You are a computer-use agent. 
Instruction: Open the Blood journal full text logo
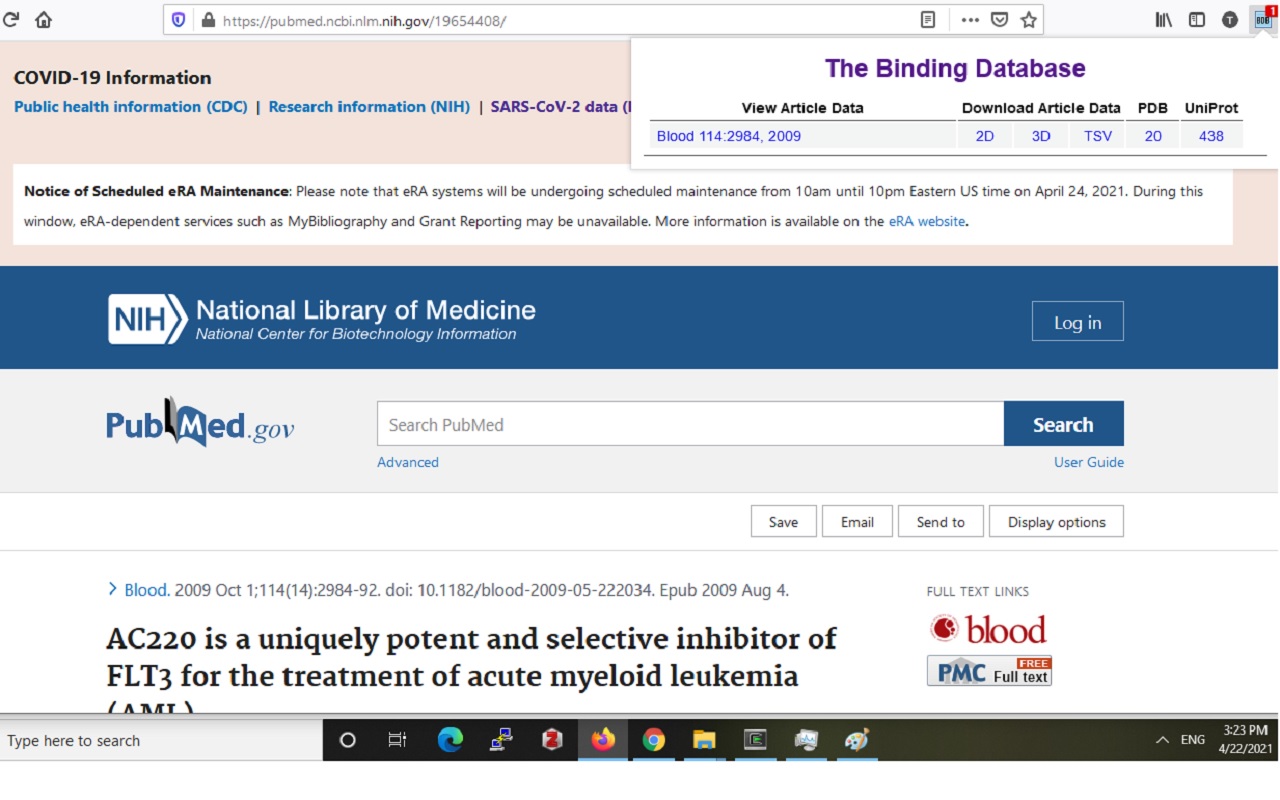coord(988,629)
